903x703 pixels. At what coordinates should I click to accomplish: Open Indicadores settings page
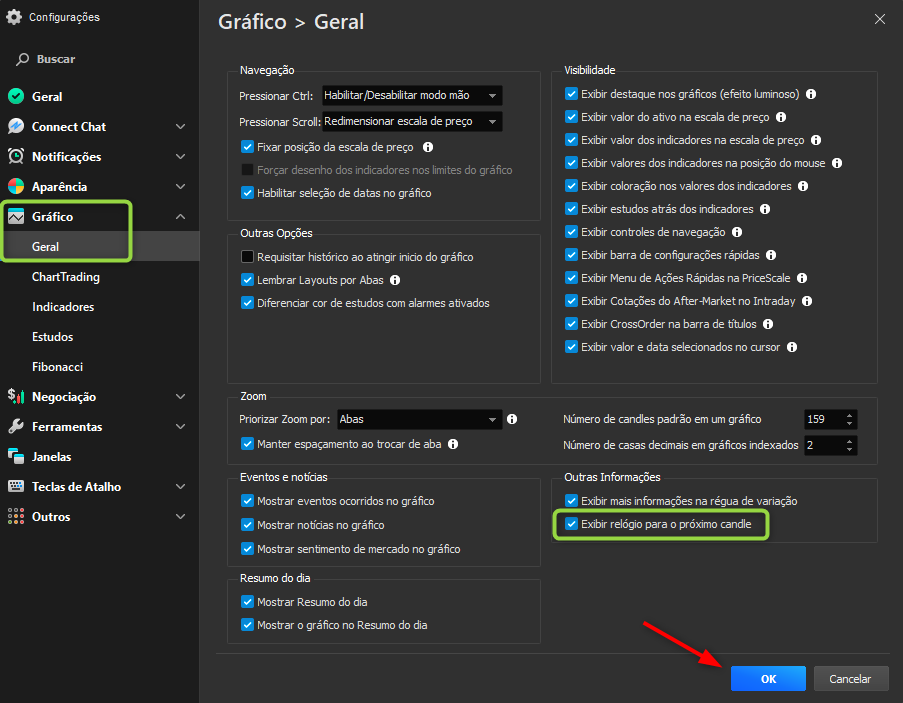point(63,306)
